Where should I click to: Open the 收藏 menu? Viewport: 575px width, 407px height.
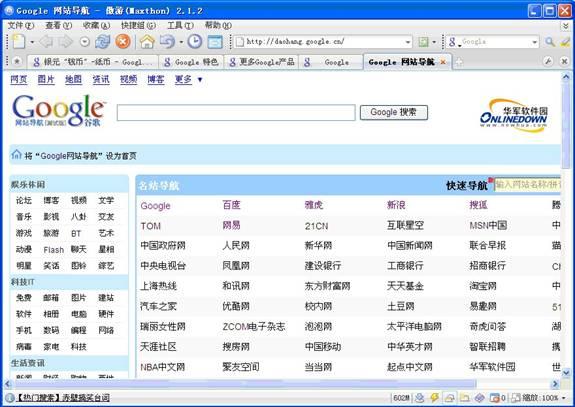pyautogui.click(x=96, y=25)
